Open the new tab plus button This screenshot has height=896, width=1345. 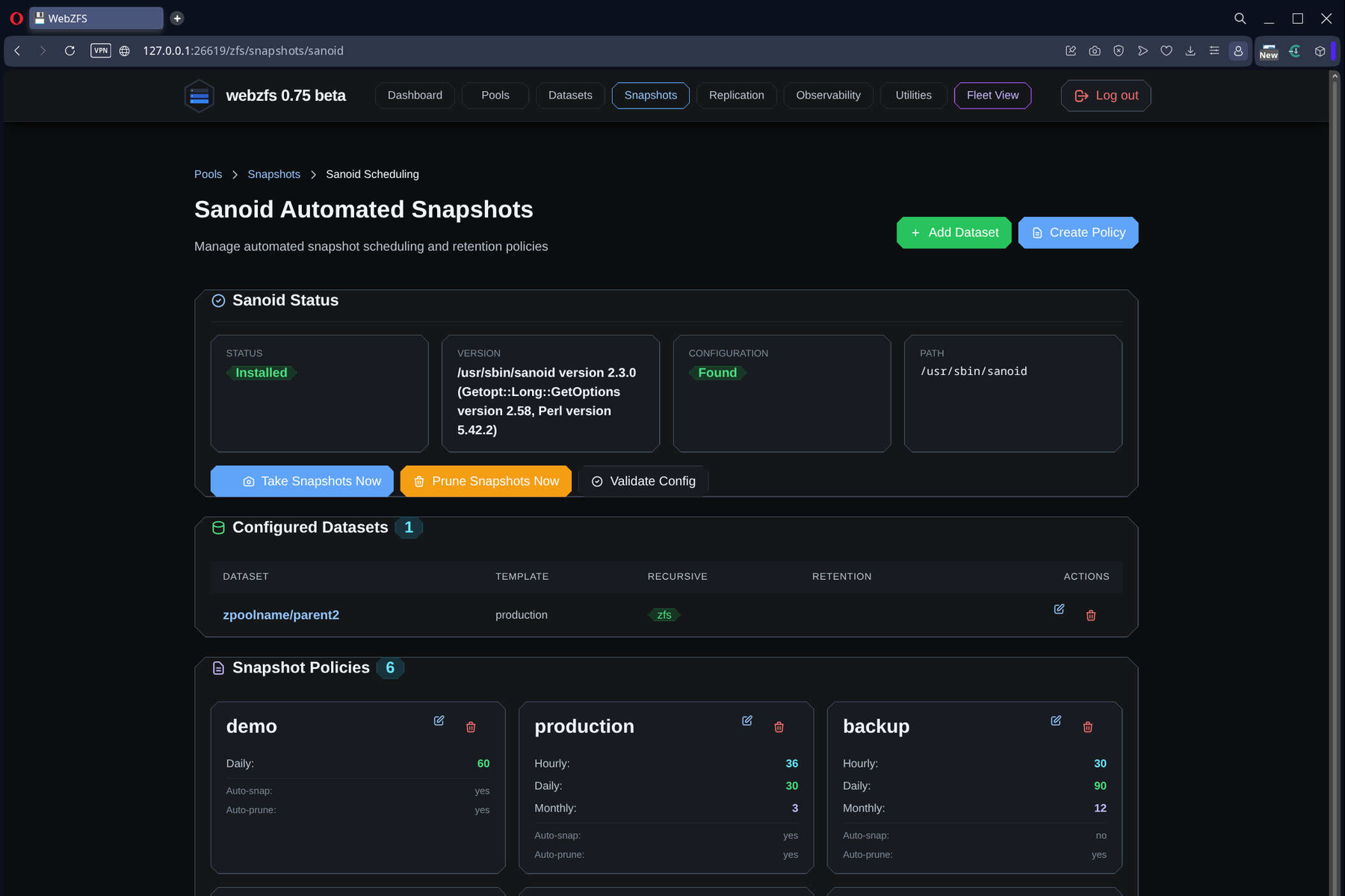(x=177, y=18)
